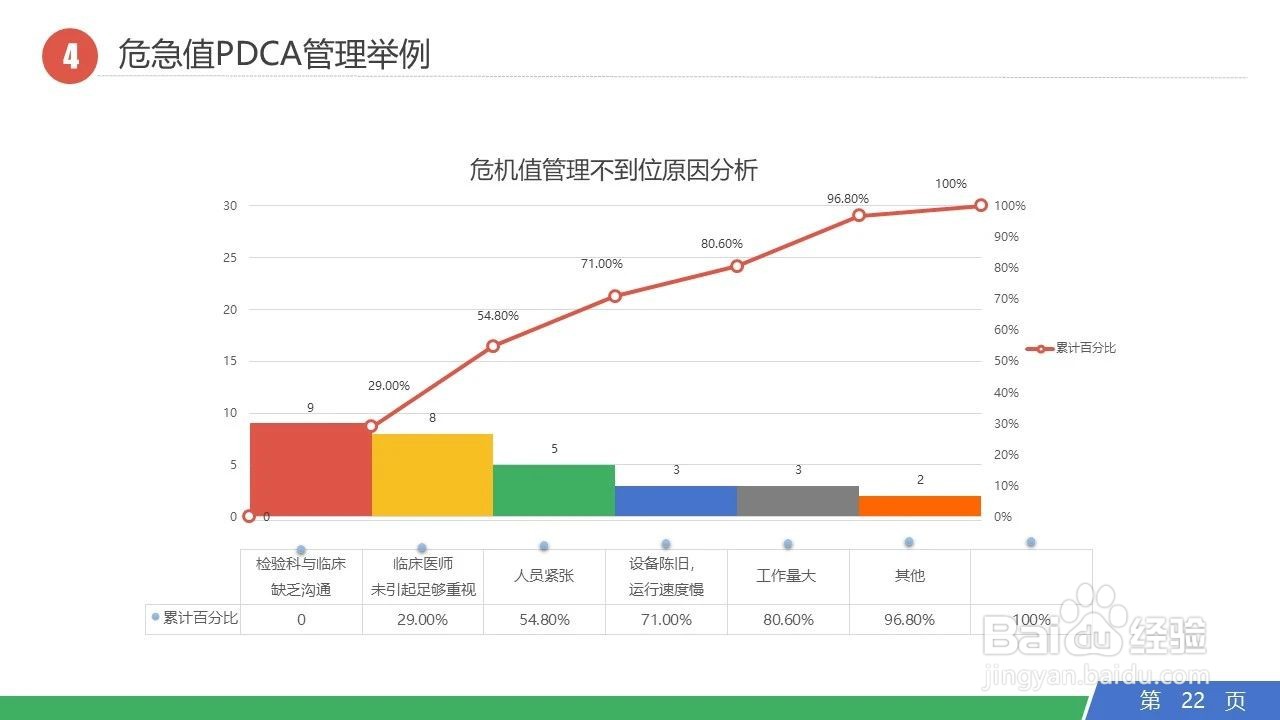Viewport: 1280px width, 720px height.
Task: Select the red bar for 检验科与临床缺乏沟通
Action: [x=308, y=470]
